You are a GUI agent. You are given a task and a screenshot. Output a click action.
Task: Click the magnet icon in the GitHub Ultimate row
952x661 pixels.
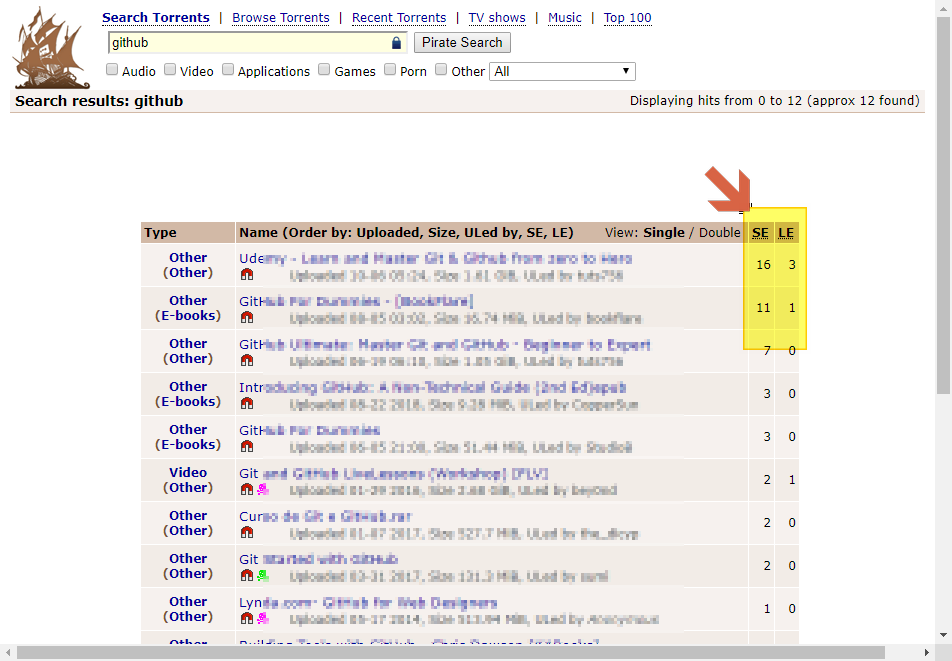pos(246,361)
